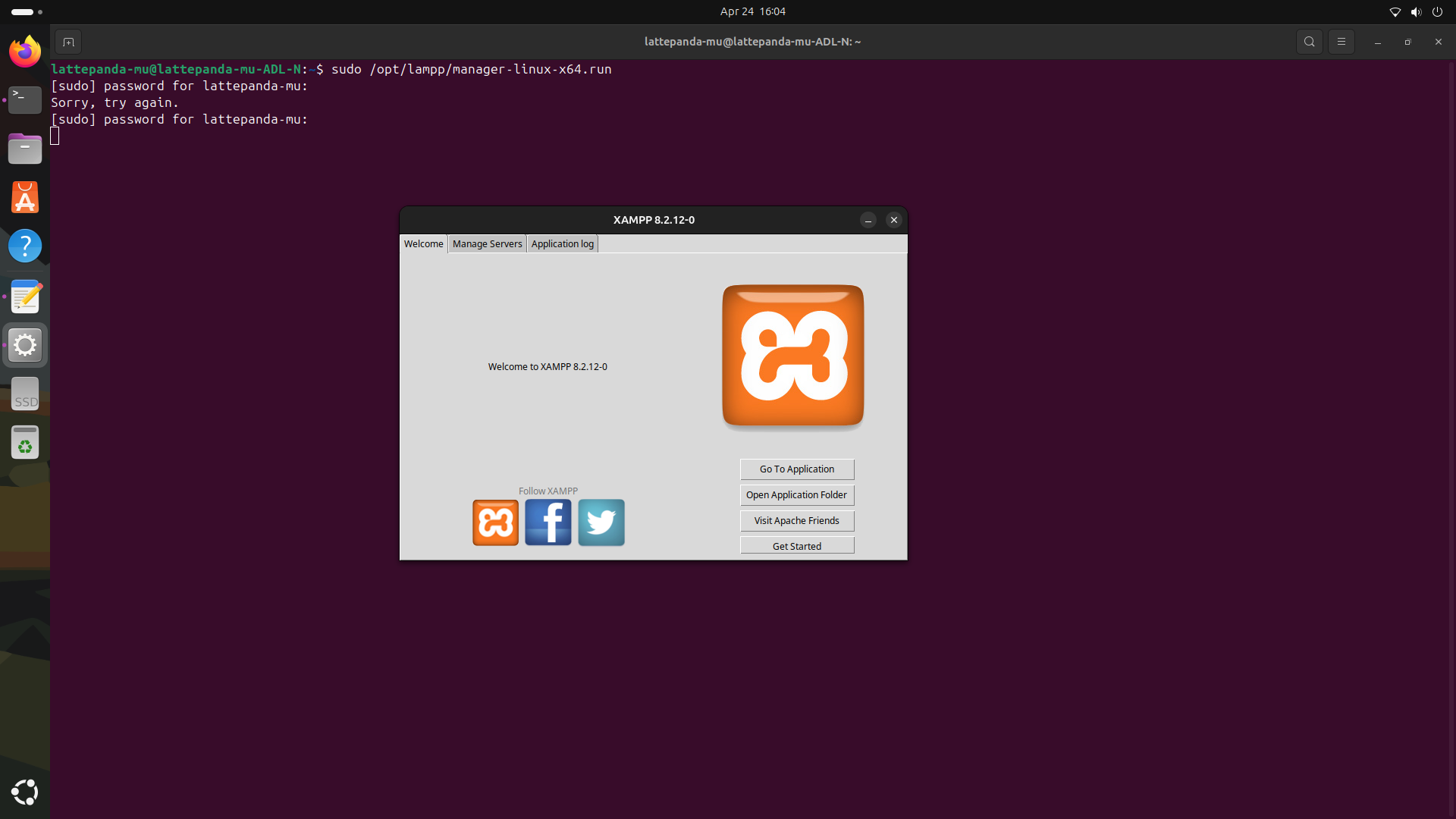This screenshot has width=1456, height=819.
Task: Open the Text Editor dock icon
Action: click(25, 297)
